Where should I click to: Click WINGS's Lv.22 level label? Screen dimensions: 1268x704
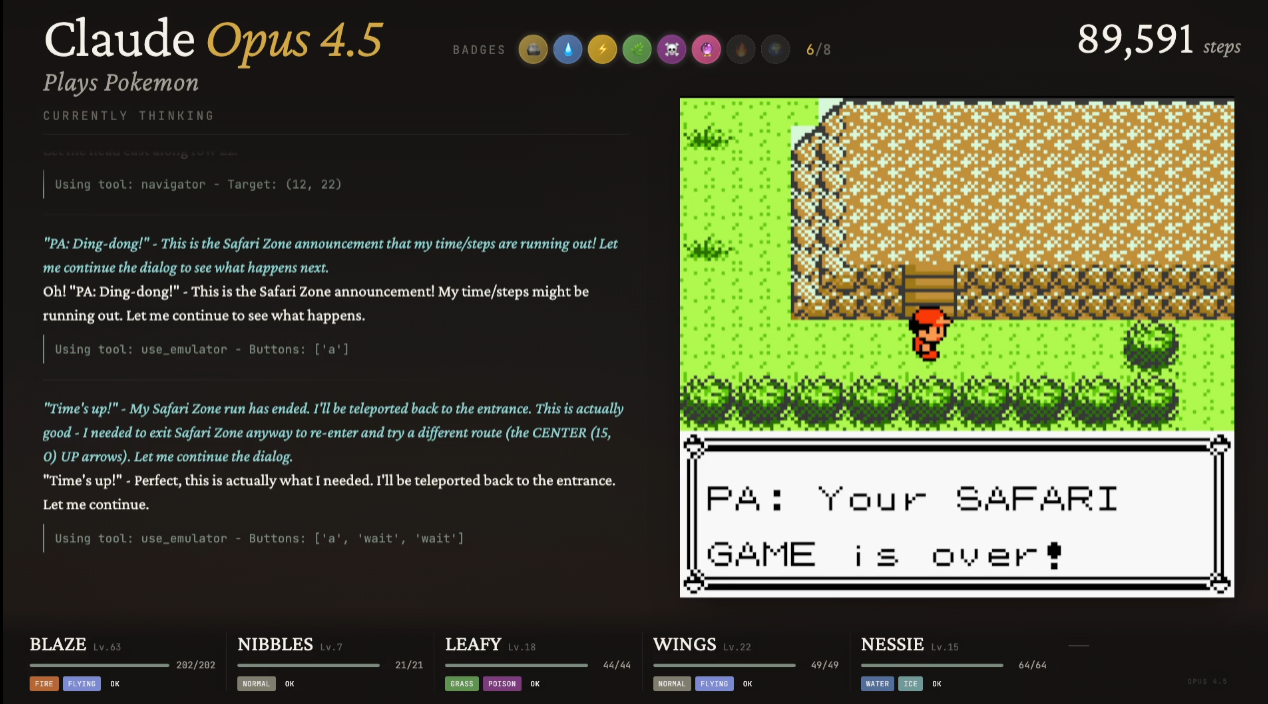[735, 648]
